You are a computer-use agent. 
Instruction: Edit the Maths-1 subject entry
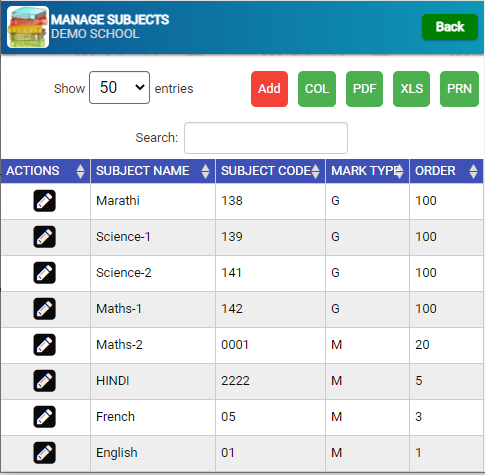[44, 309]
